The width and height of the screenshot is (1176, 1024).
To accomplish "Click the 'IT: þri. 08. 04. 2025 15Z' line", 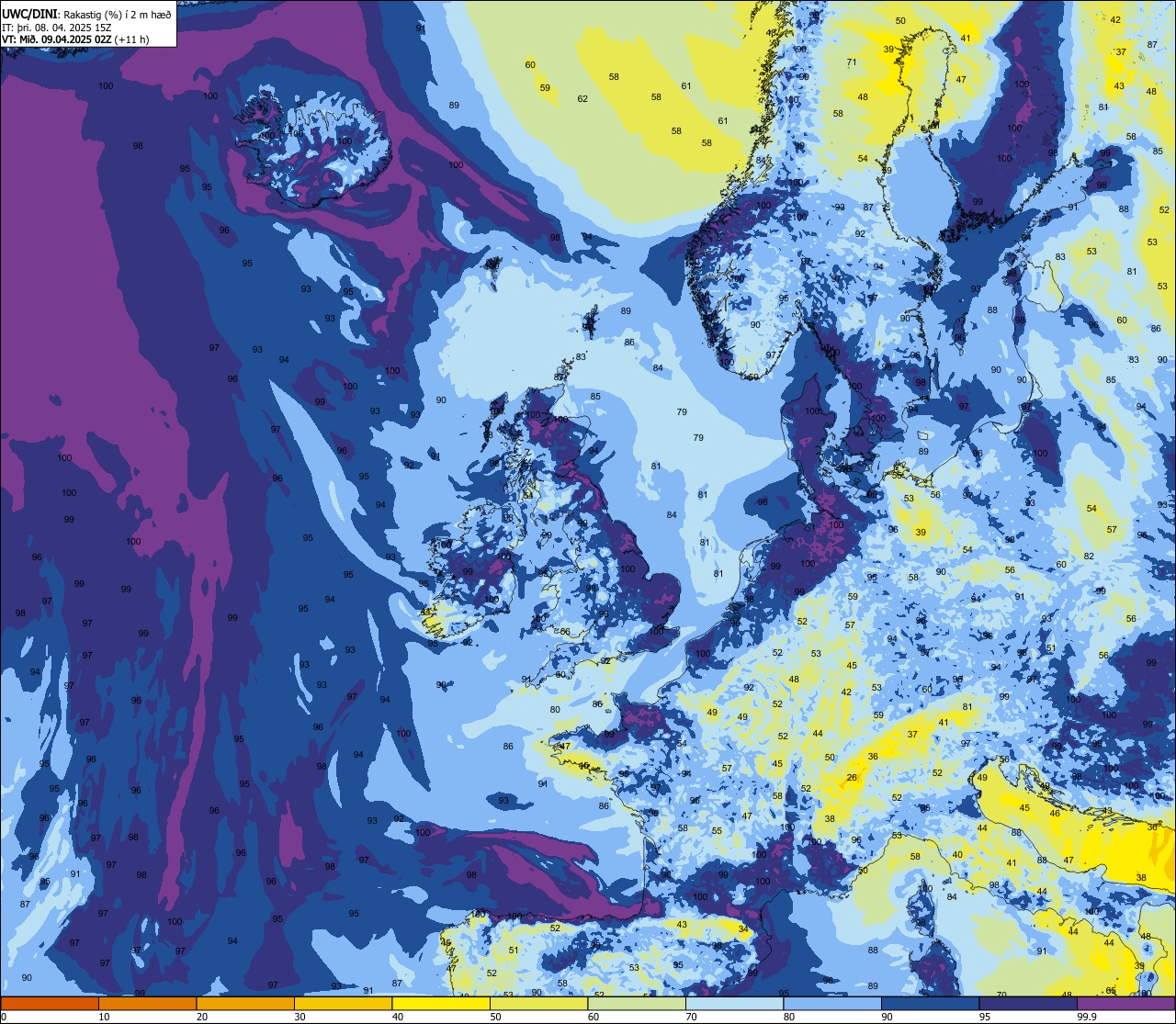I will pos(56,27).
